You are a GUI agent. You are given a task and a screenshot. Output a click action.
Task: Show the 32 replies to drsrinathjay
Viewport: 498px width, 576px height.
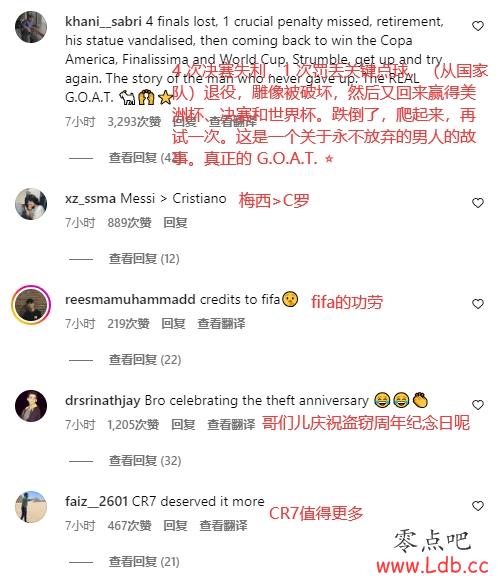[145, 461]
